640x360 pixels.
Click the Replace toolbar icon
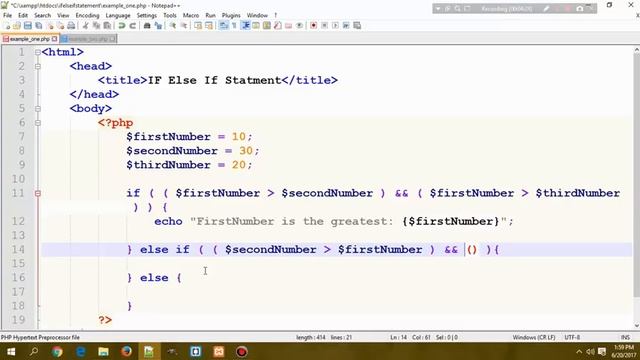(x=159, y=26)
